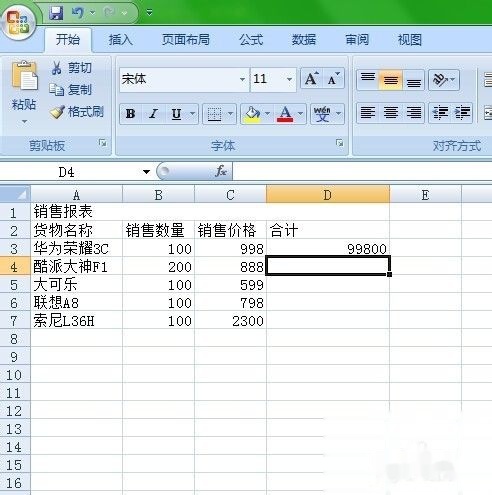Align text right
492x495 pixels.
(x=414, y=113)
